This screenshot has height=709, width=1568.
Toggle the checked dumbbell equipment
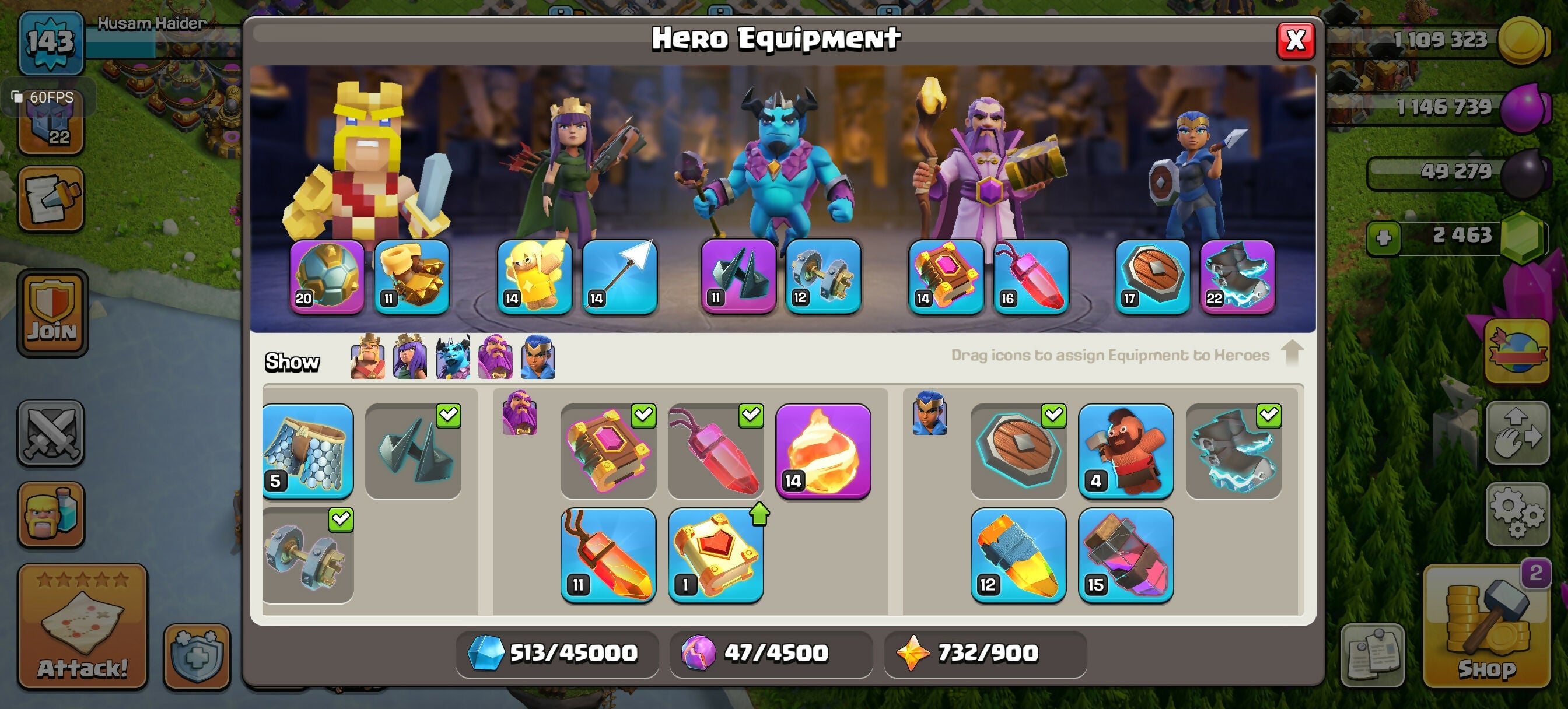tap(307, 555)
